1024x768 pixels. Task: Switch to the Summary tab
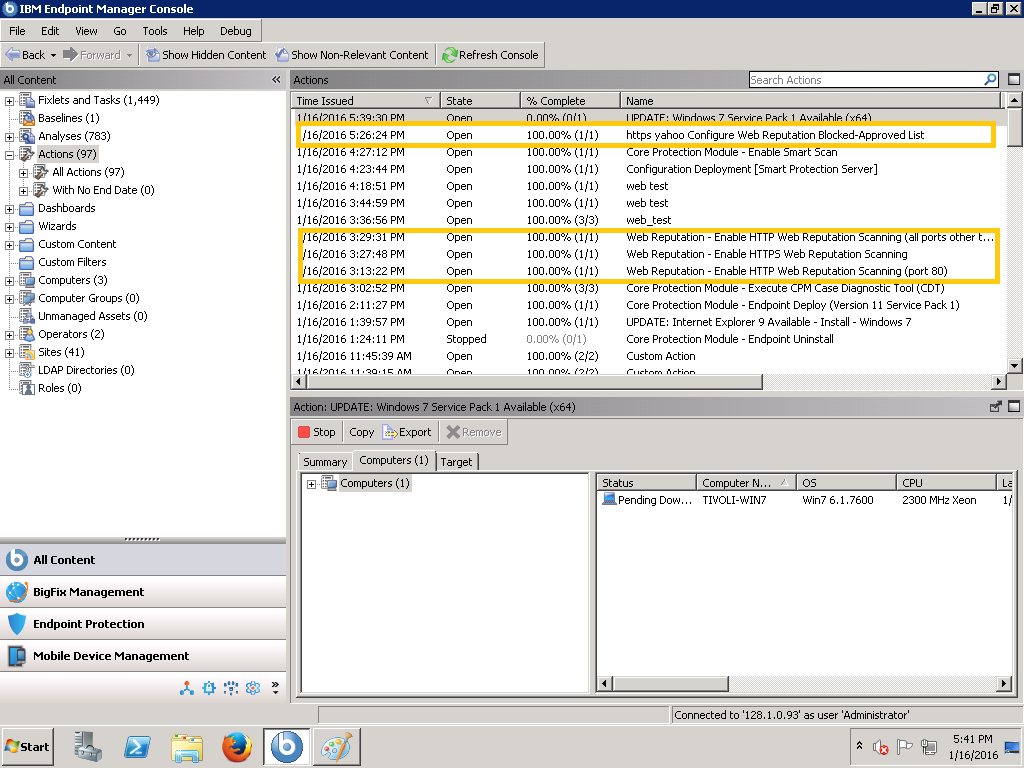[x=325, y=462]
